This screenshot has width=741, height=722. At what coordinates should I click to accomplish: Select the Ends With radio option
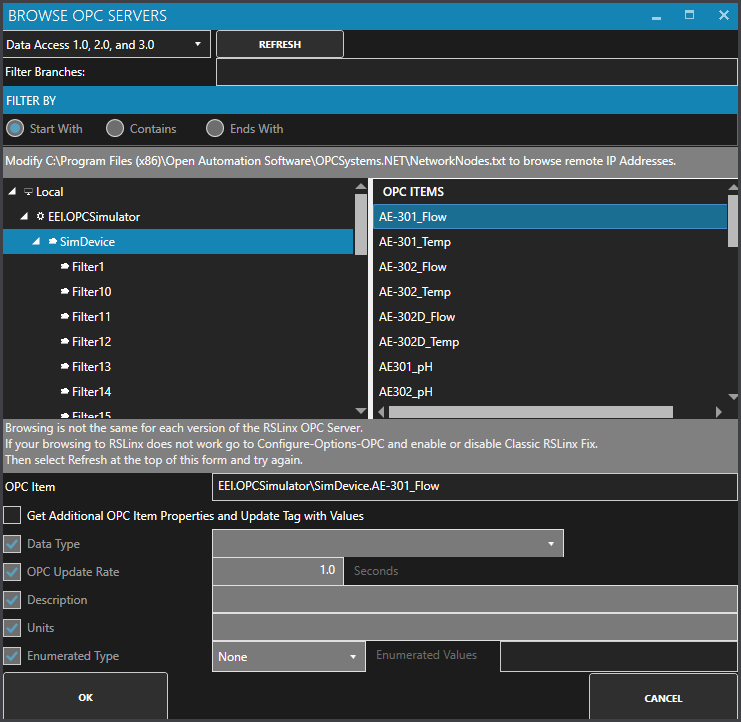[x=215, y=129]
